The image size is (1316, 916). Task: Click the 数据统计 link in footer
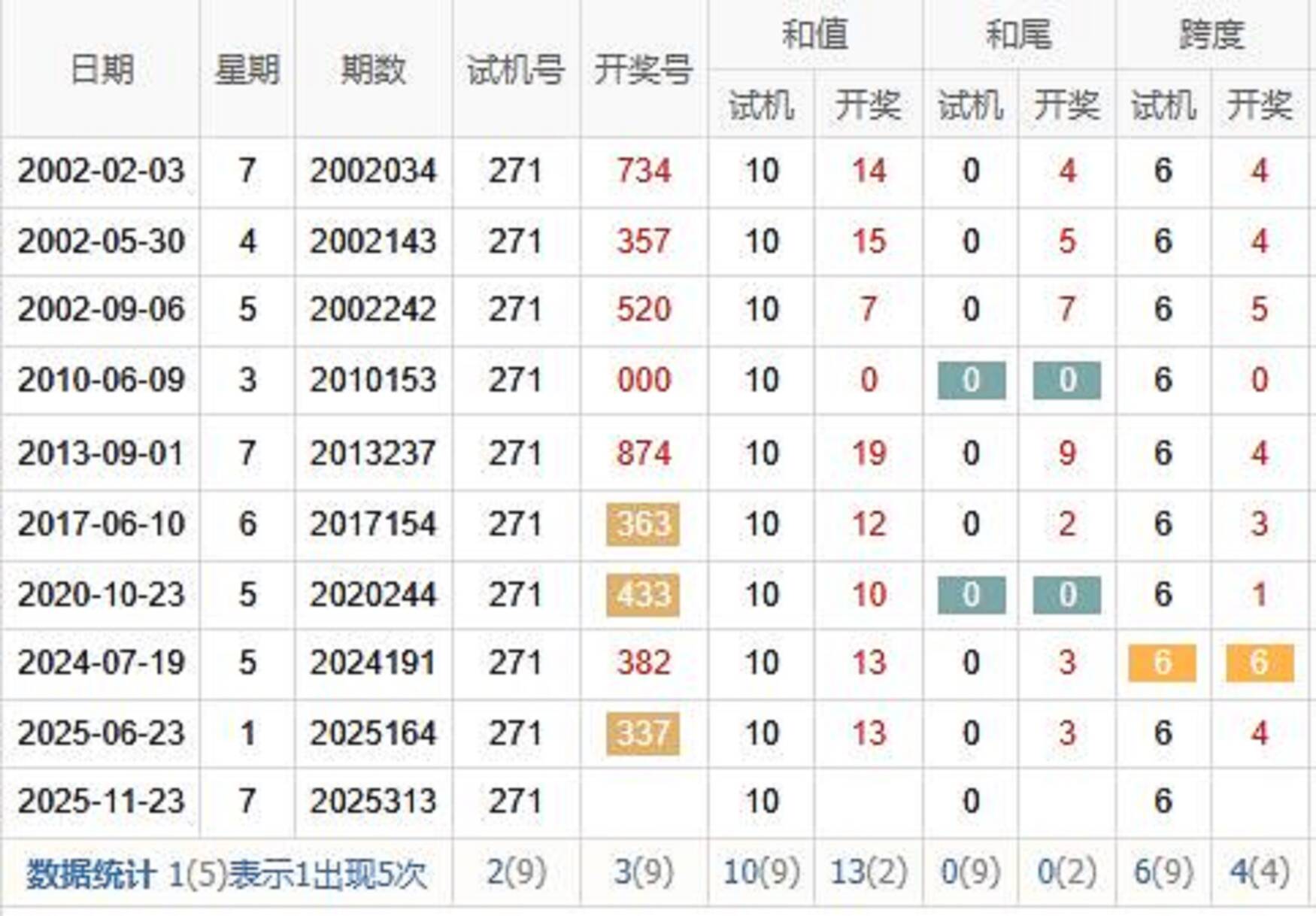click(x=90, y=874)
